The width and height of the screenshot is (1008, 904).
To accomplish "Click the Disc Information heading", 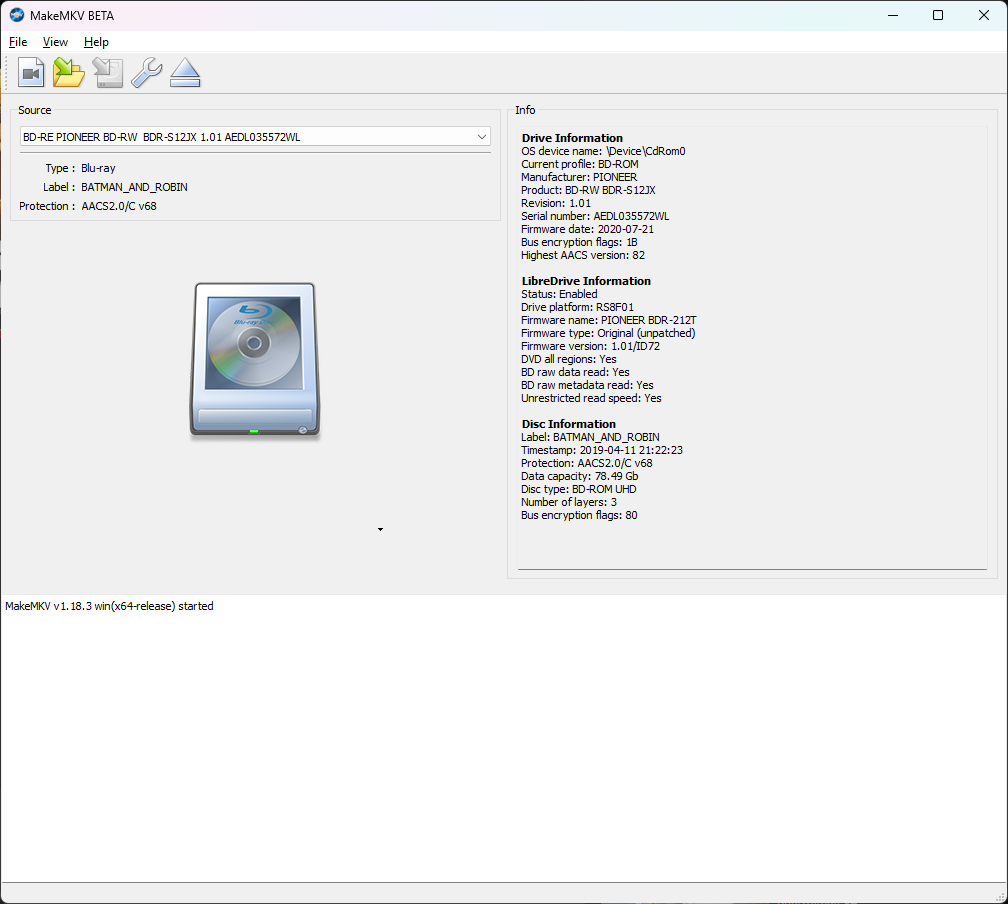I will (569, 424).
